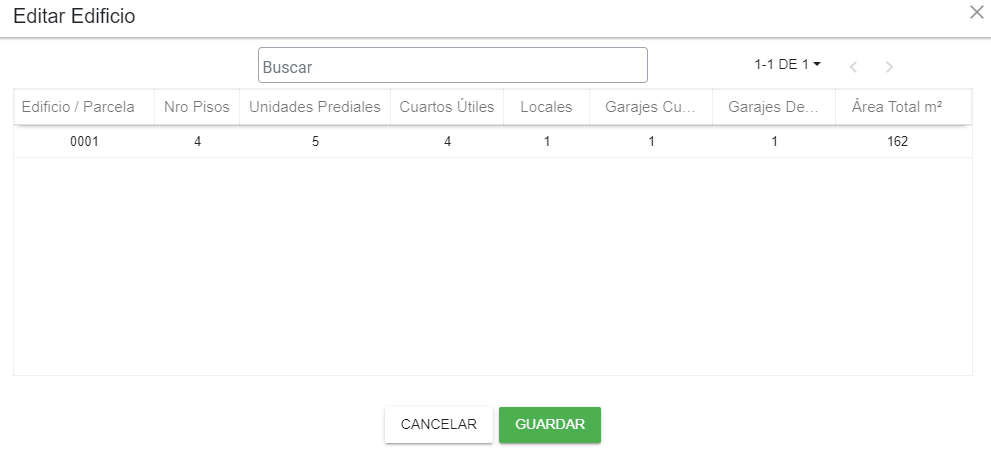
Task: Click the Buscar search field
Action: [x=452, y=66]
